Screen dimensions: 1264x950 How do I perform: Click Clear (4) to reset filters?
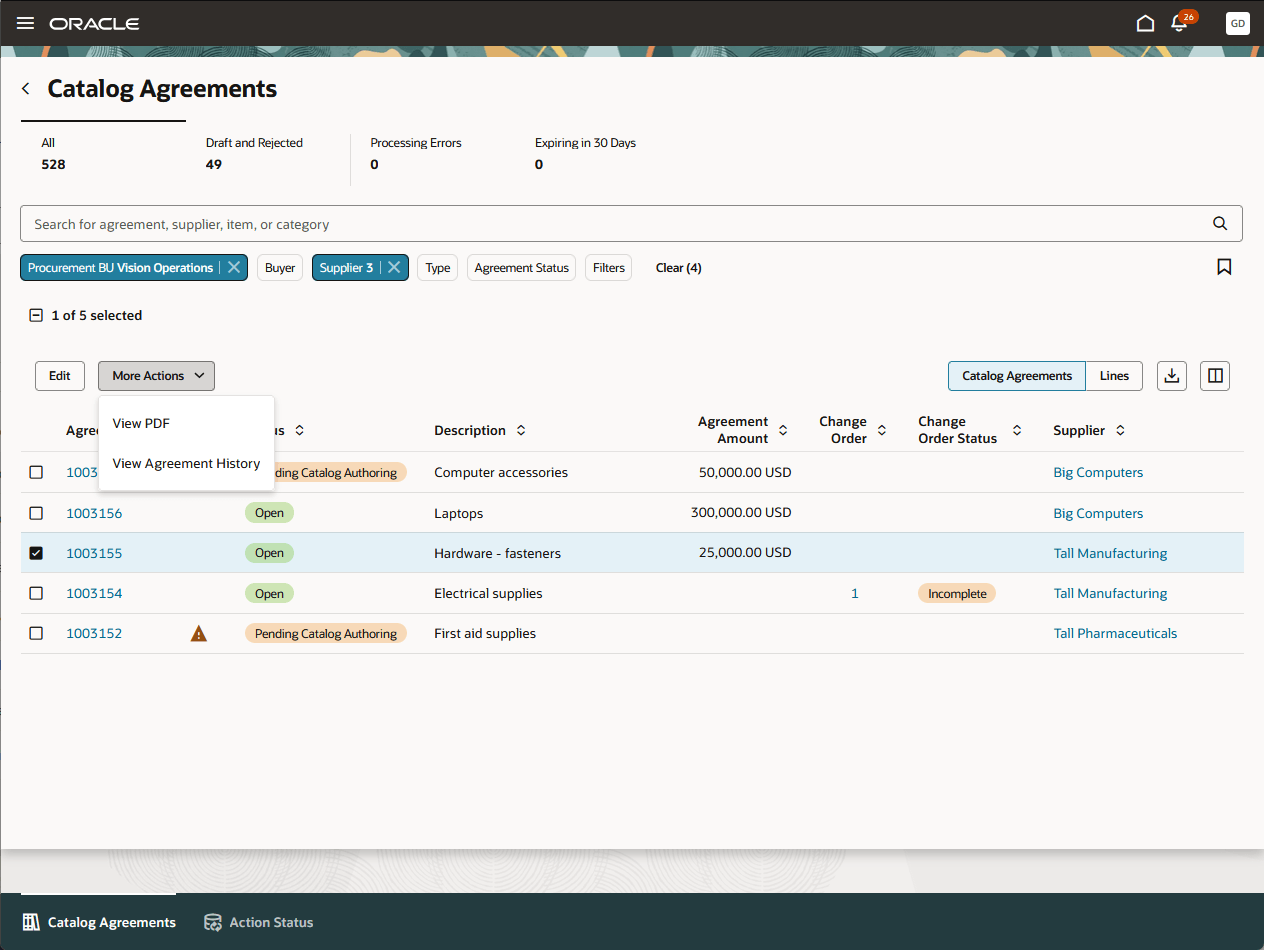click(x=678, y=267)
